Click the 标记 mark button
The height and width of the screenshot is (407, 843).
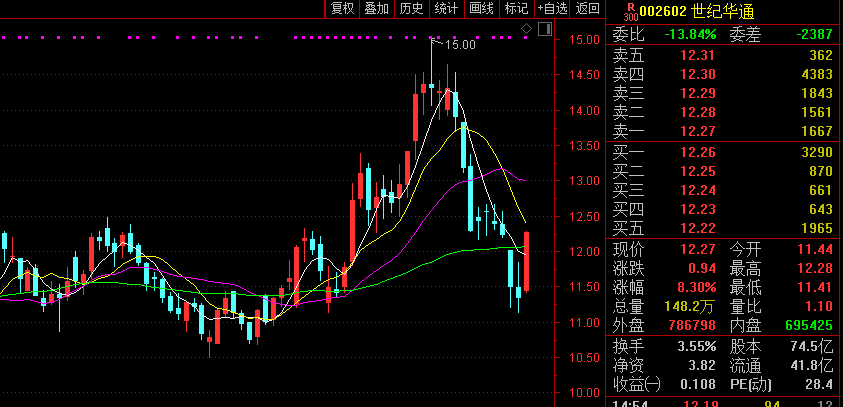point(516,9)
